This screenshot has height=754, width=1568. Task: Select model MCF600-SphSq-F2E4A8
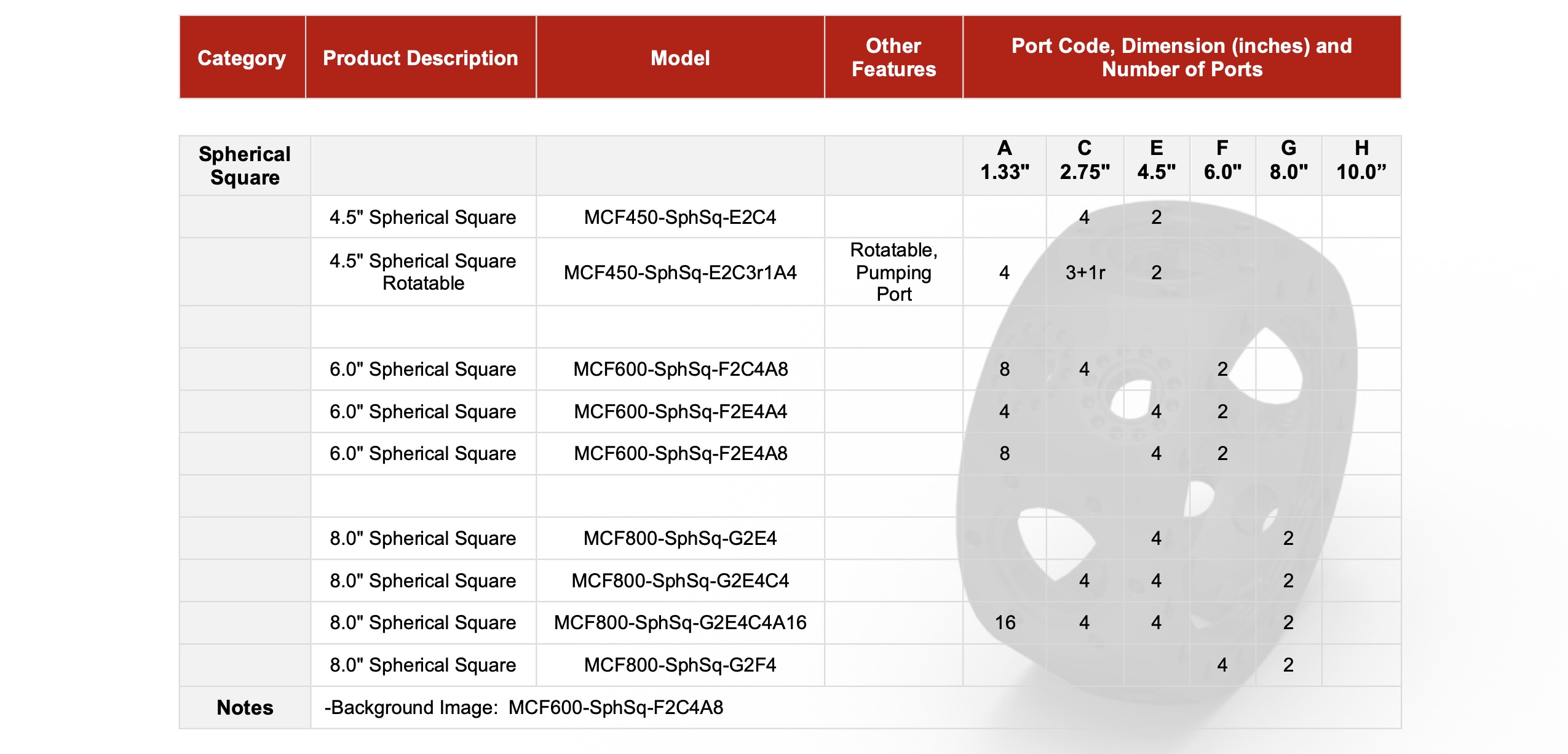(680, 454)
